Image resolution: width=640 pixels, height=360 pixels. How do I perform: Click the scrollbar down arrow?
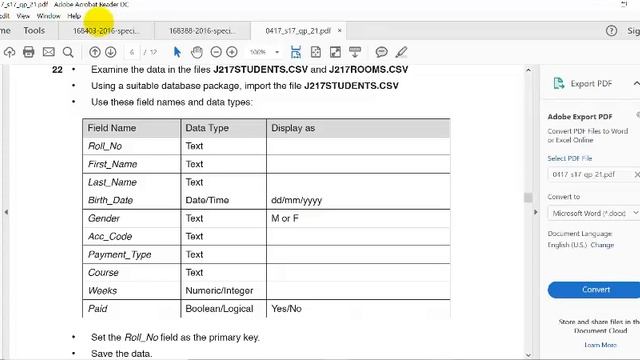(528, 355)
